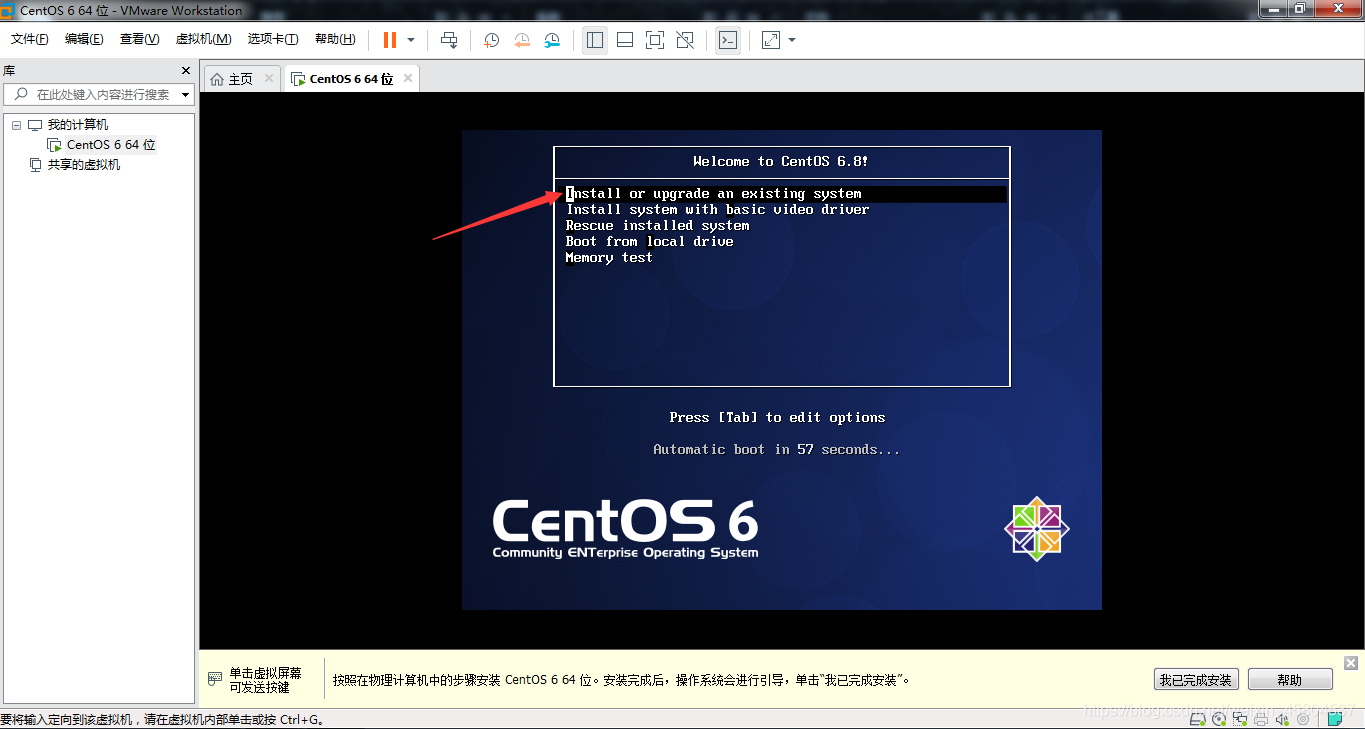
Task: Pause the virtual machine with orange button
Action: pyautogui.click(x=389, y=40)
